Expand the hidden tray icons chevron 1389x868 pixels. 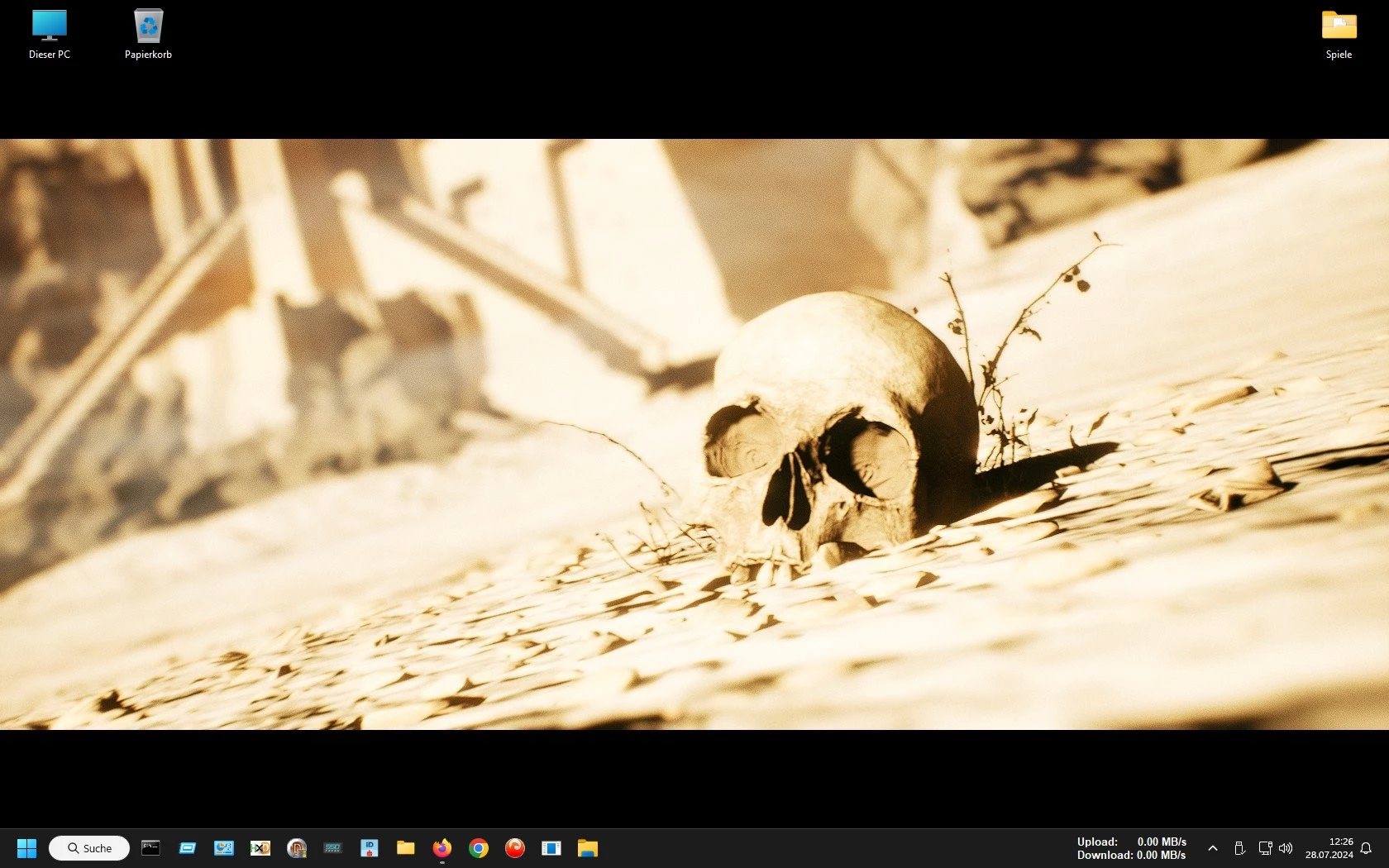(1213, 848)
